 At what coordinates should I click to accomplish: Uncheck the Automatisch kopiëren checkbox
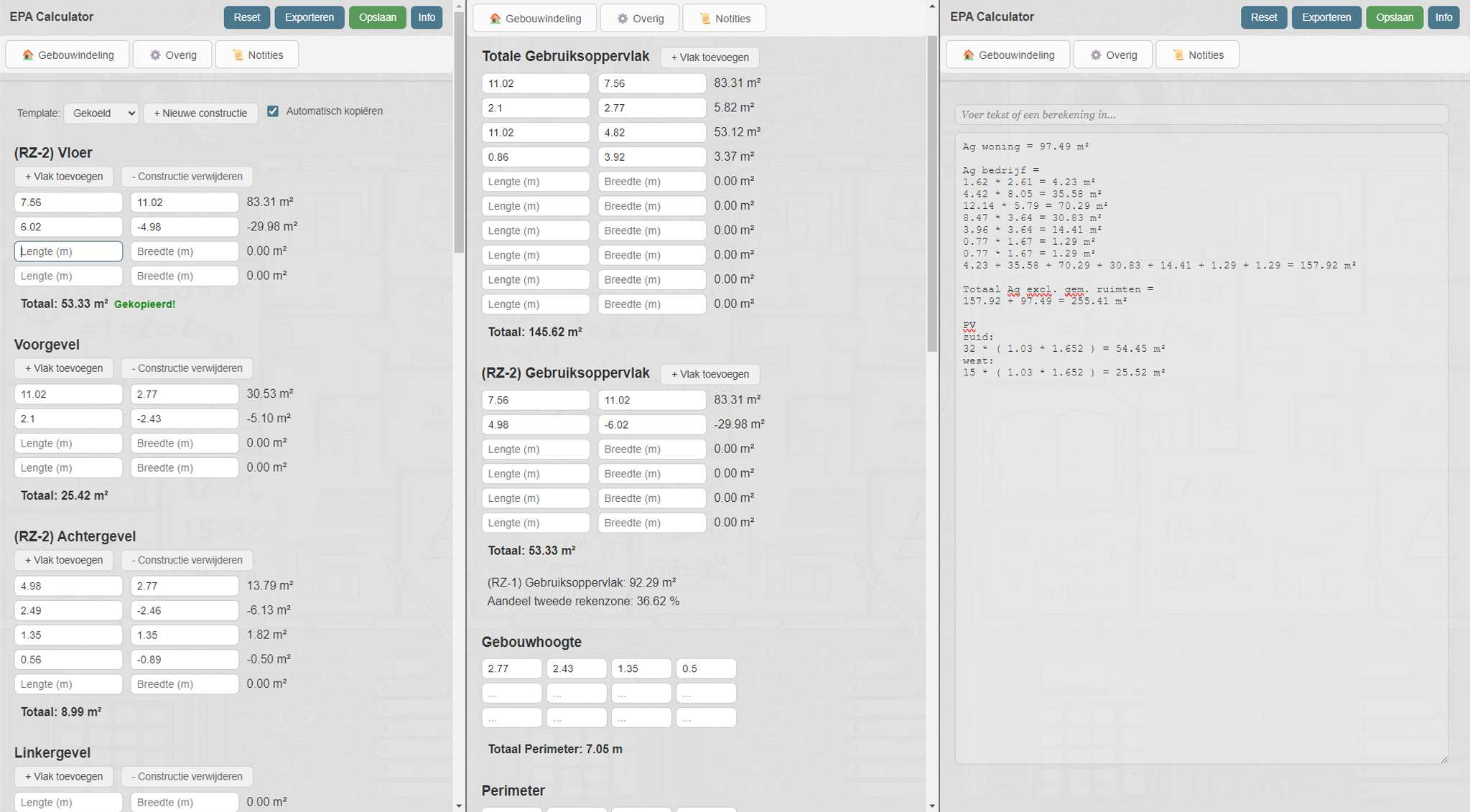273,111
